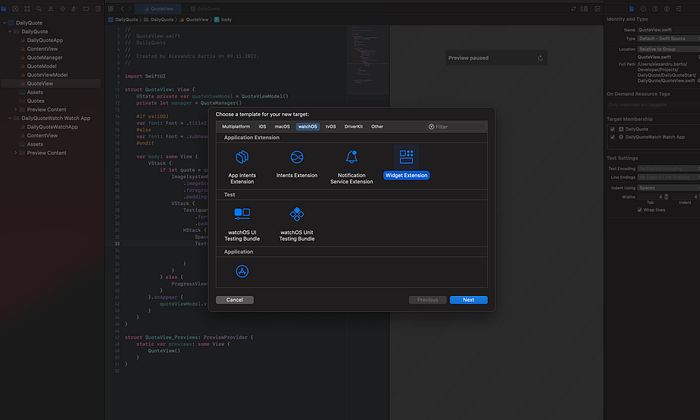Viewport: 700px width, 420px height.
Task: Select the Widget Extension template
Action: (406, 162)
